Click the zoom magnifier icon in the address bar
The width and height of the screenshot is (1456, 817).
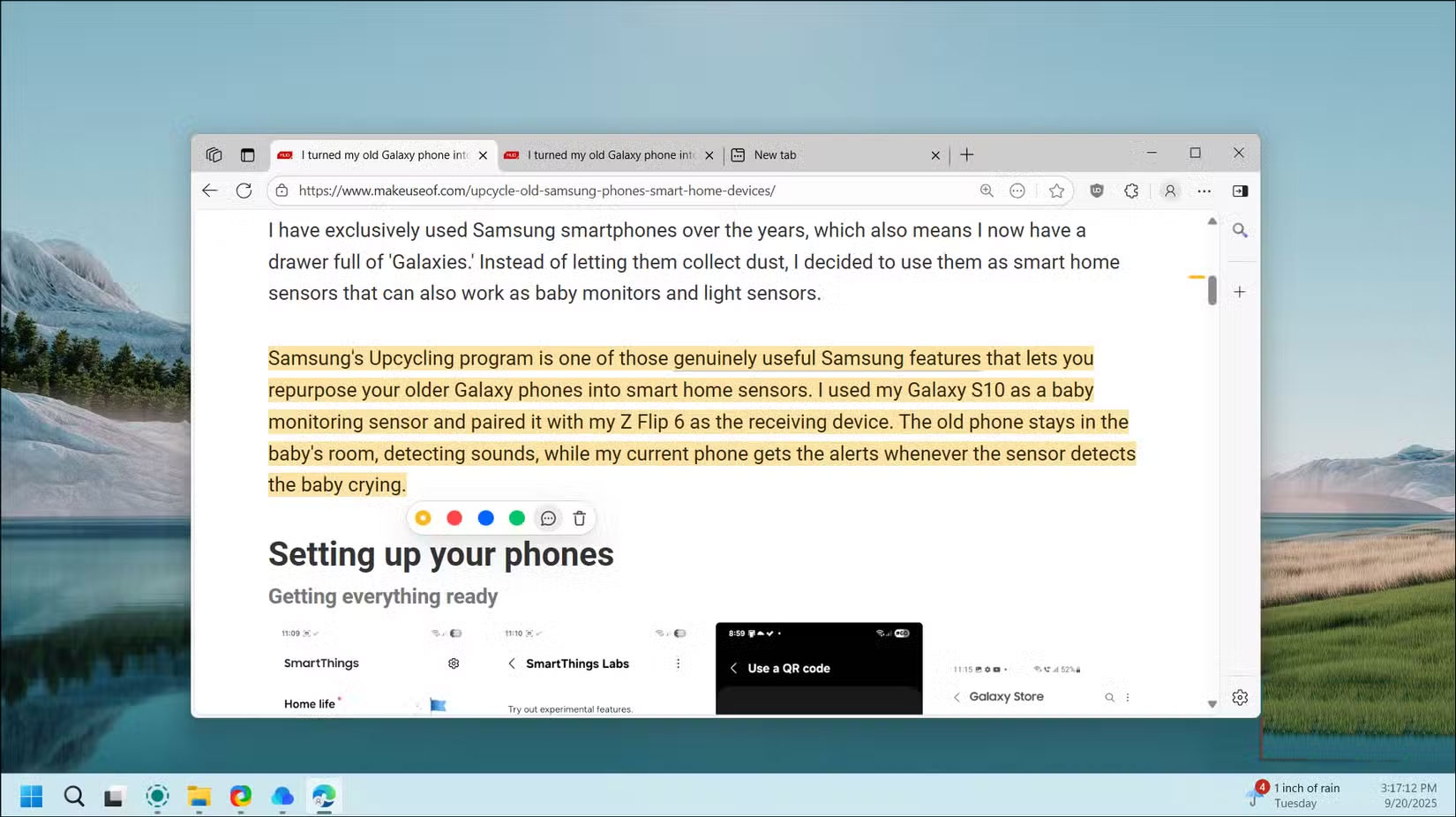coord(987,191)
